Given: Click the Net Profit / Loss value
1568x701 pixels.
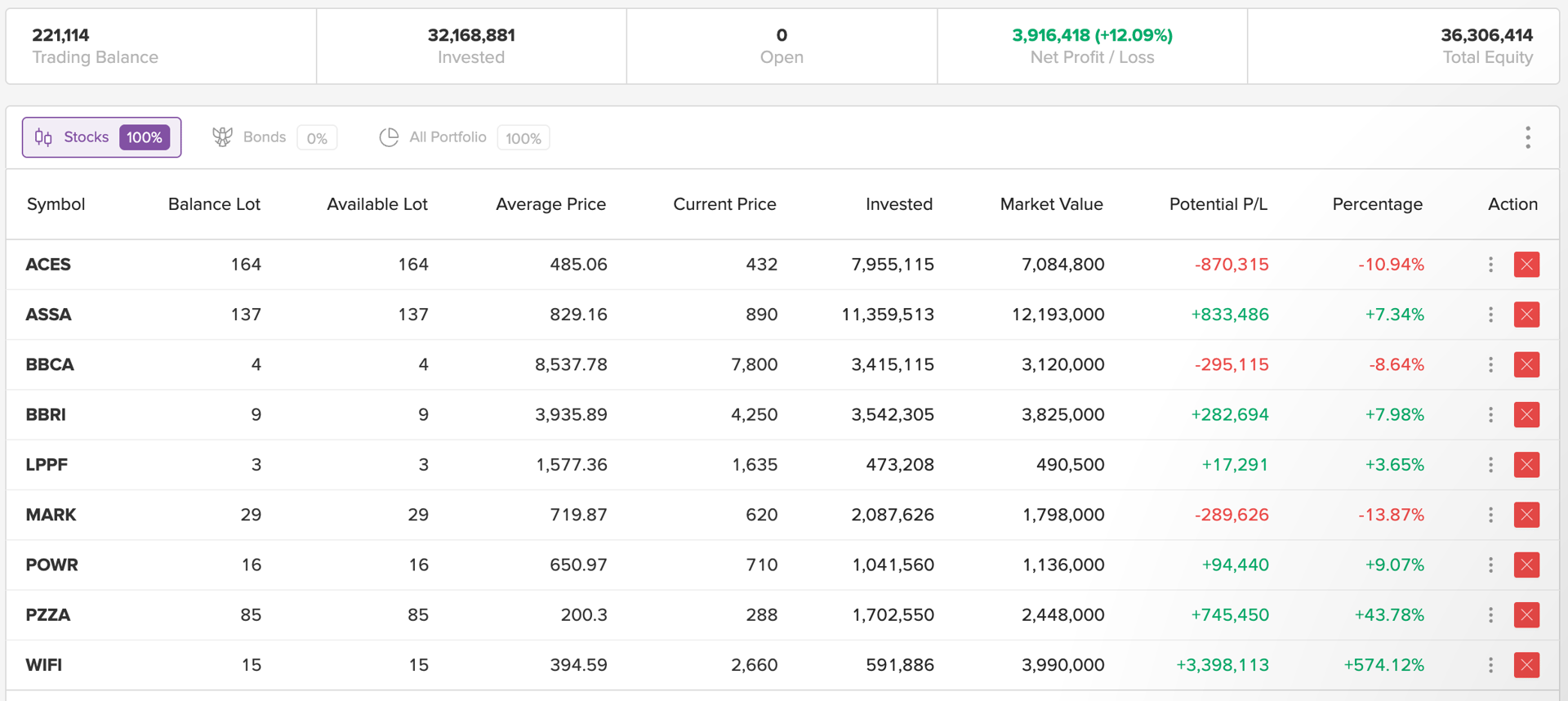Looking at the screenshot, I should tap(1092, 35).
